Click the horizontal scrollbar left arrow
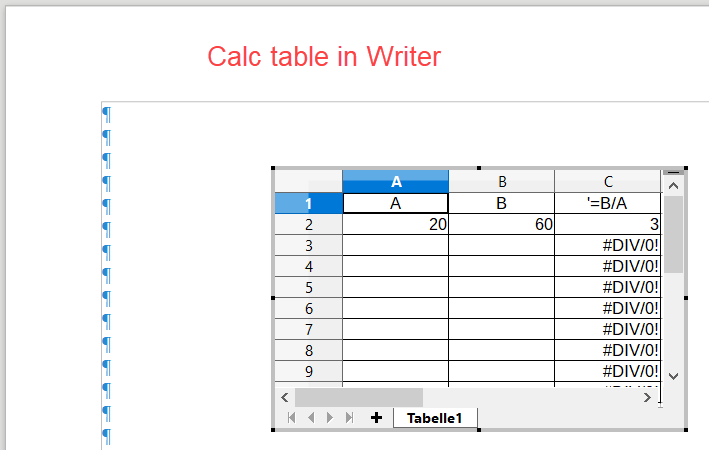 (x=285, y=398)
